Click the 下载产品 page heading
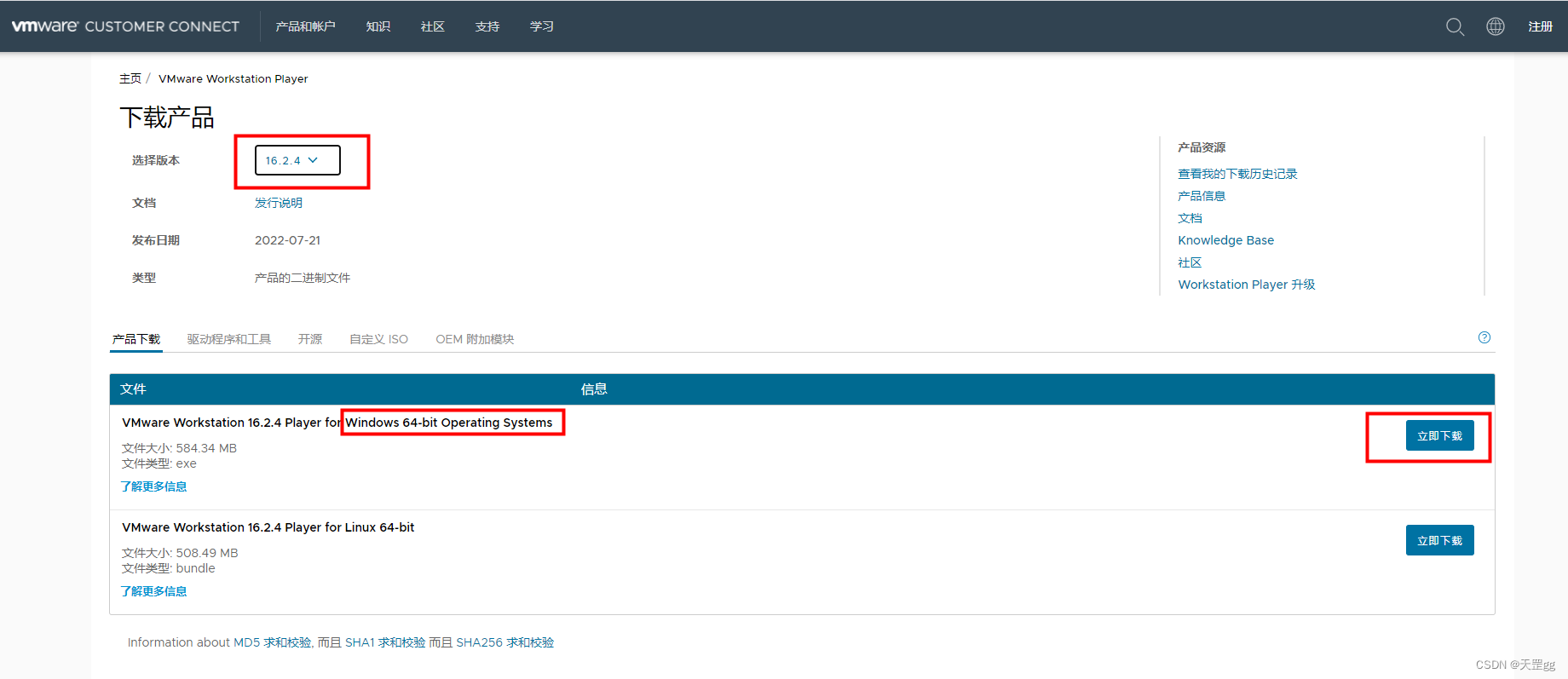 pyautogui.click(x=167, y=118)
